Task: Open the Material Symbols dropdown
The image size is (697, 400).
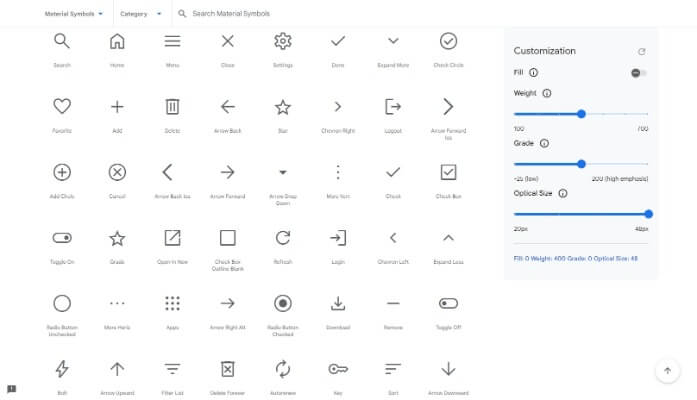Action: click(74, 14)
